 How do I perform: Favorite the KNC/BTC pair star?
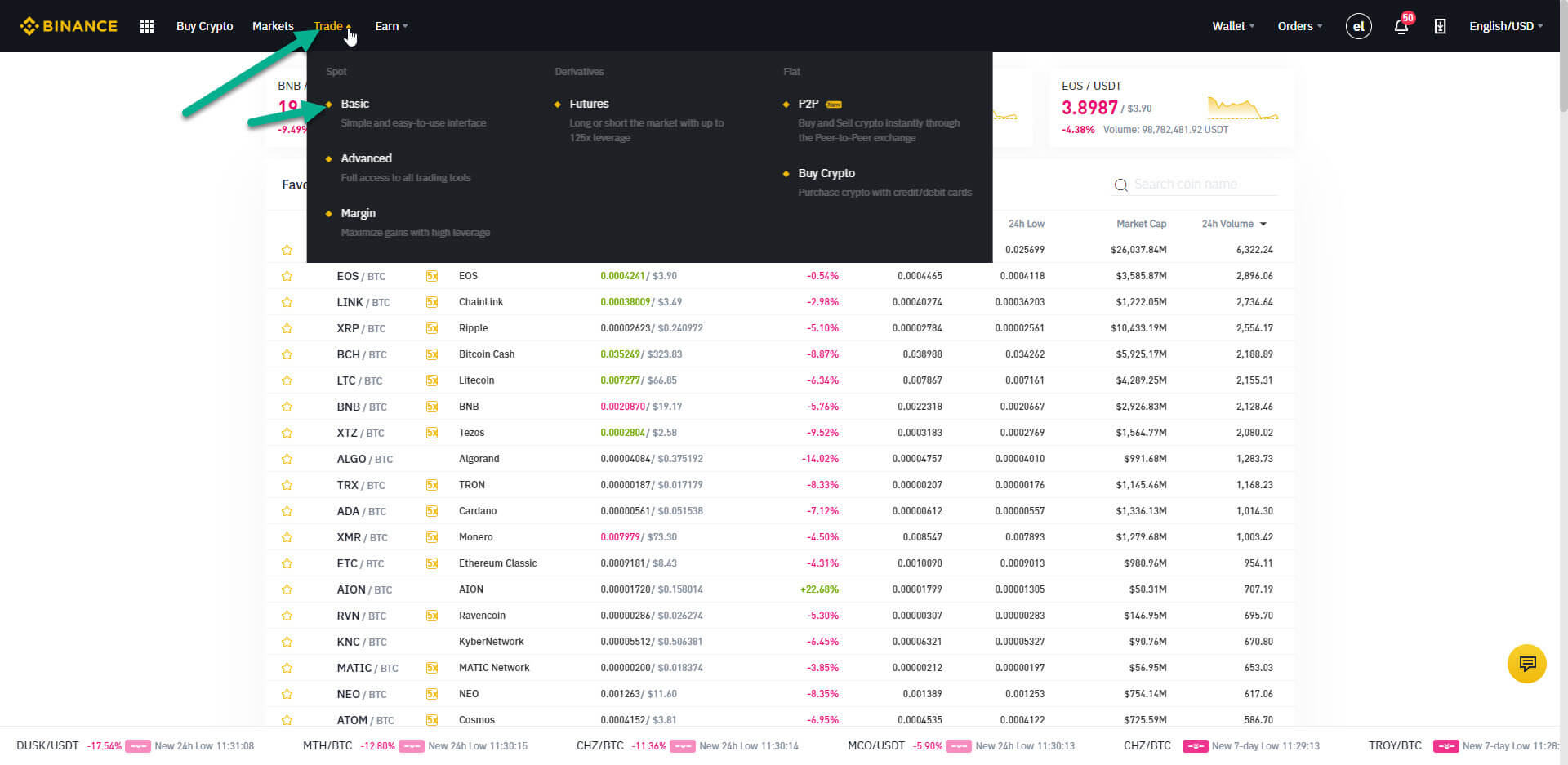(x=287, y=642)
